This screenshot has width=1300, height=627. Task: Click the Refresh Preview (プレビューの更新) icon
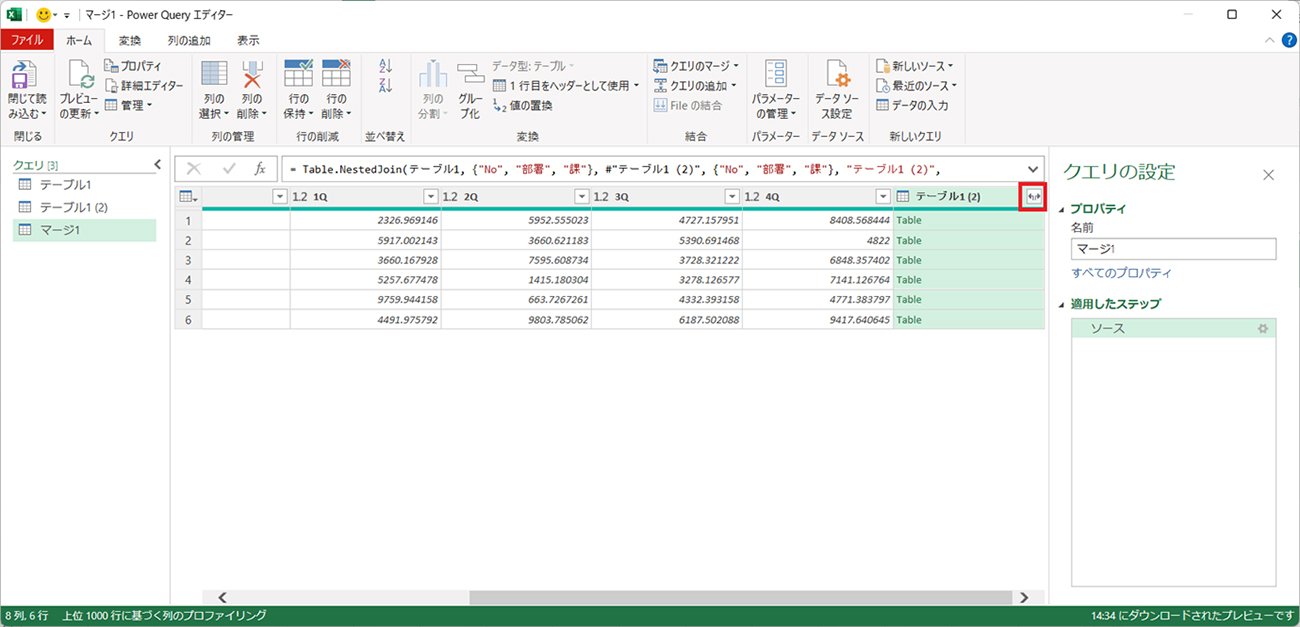(80, 76)
